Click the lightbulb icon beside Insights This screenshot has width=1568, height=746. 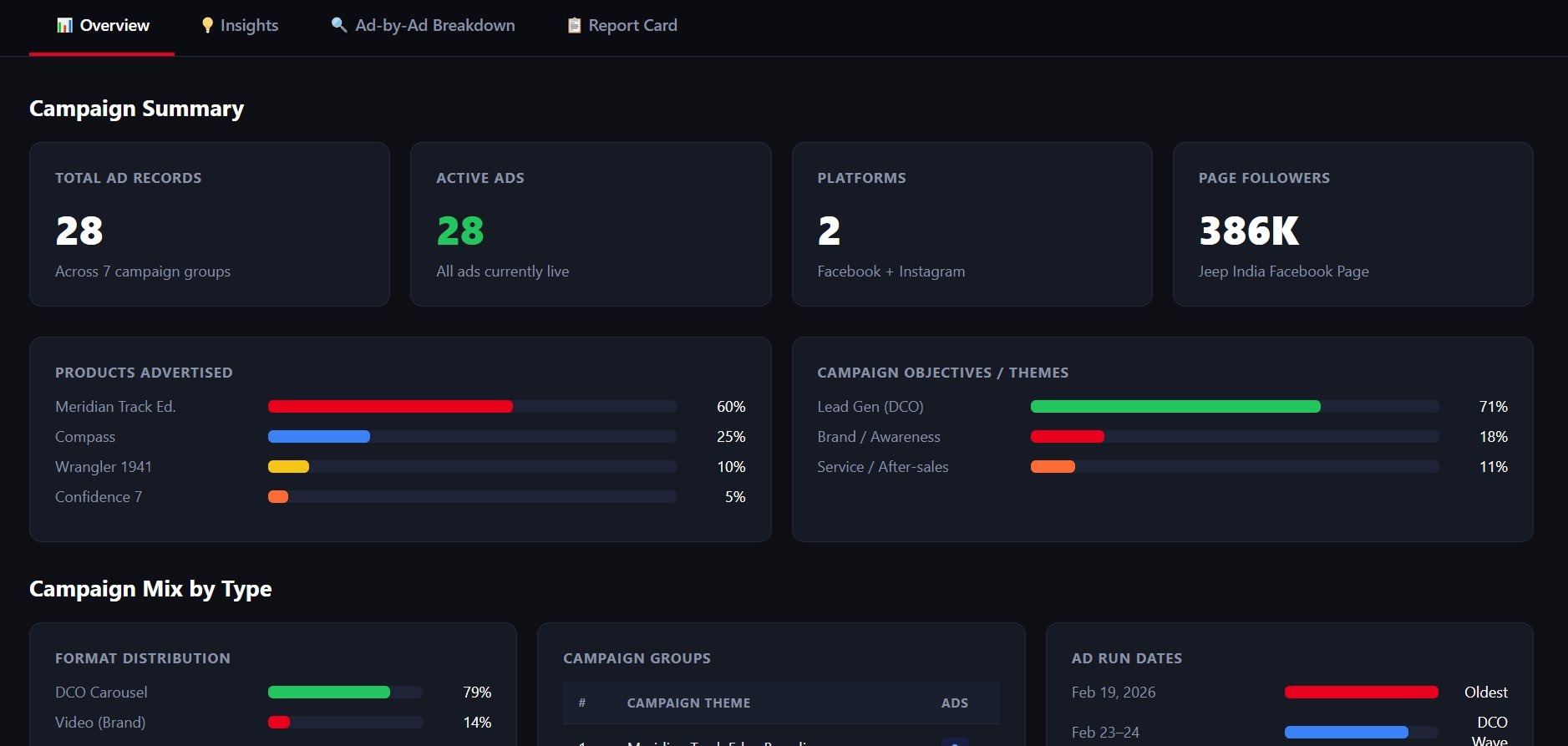pos(207,26)
